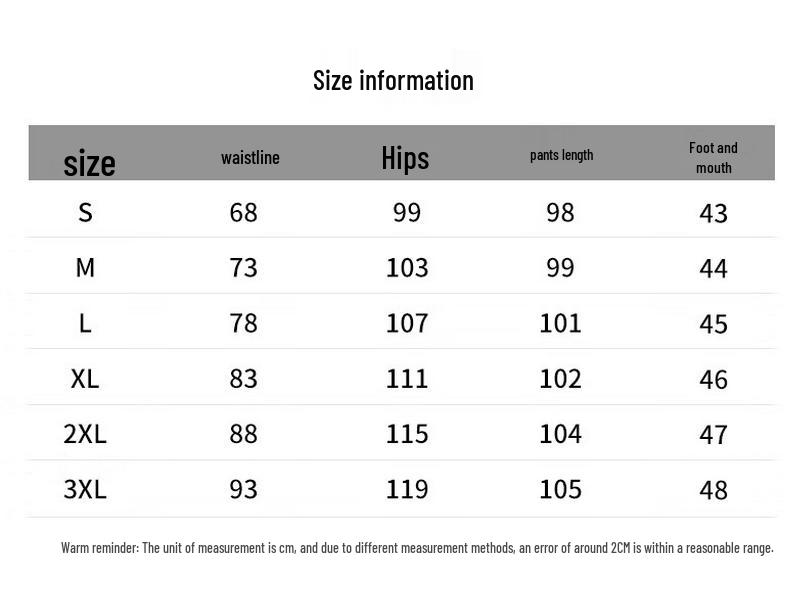This screenshot has width=808, height=606.
Task: Select hips value 119 for 3XL
Action: pyautogui.click(x=407, y=489)
